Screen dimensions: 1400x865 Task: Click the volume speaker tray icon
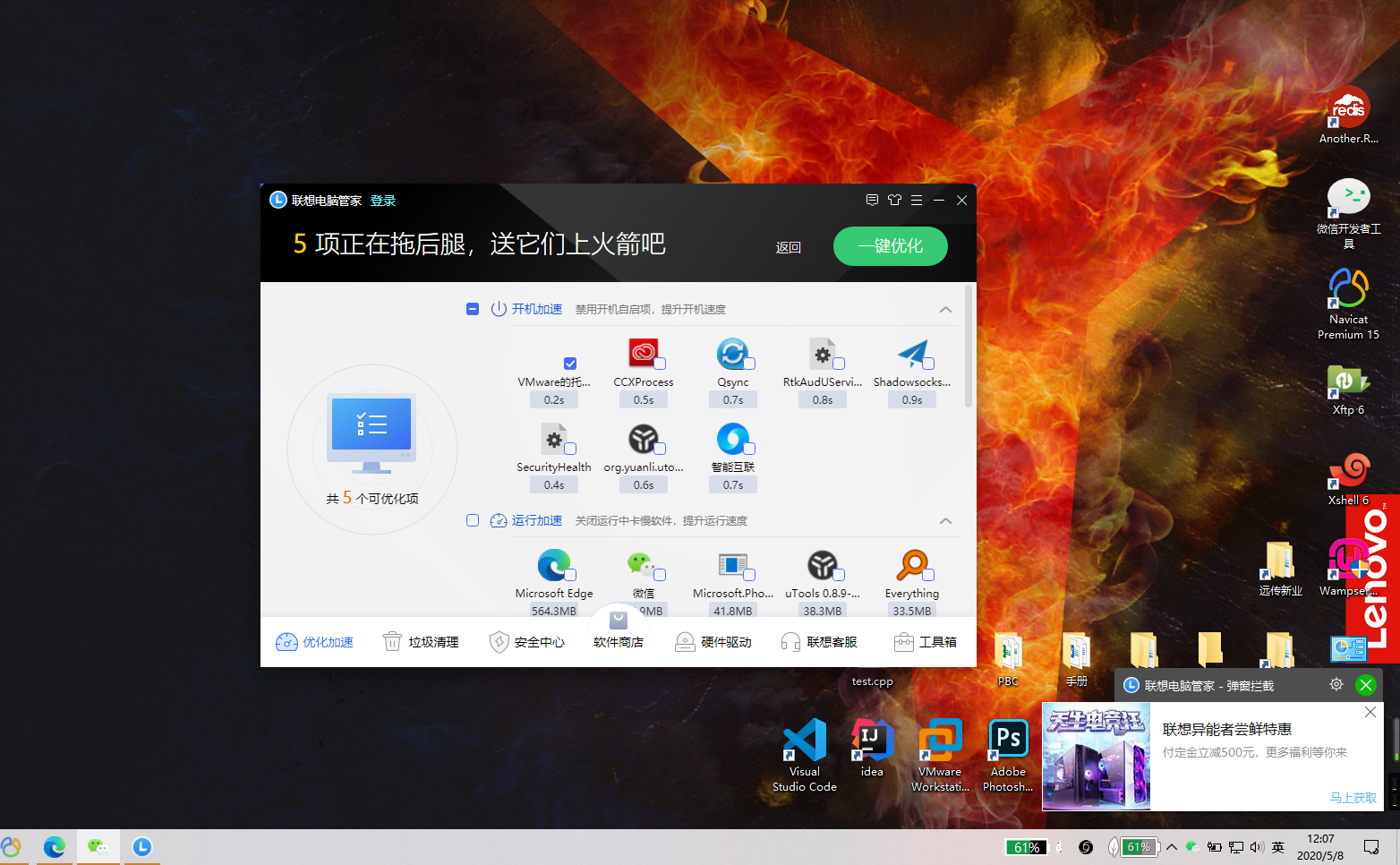pos(1257,847)
